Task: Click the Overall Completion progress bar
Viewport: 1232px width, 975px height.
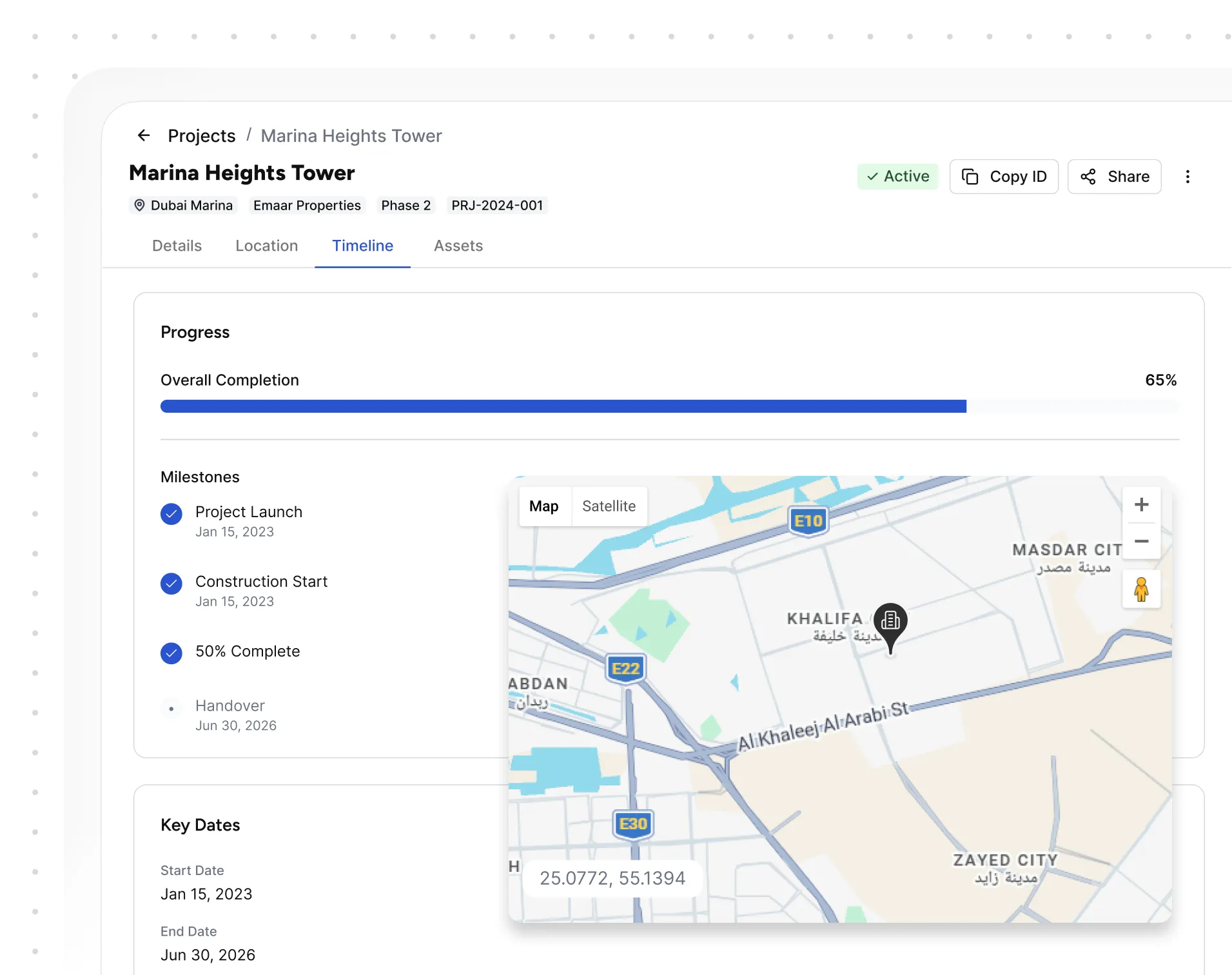Action: [x=670, y=406]
